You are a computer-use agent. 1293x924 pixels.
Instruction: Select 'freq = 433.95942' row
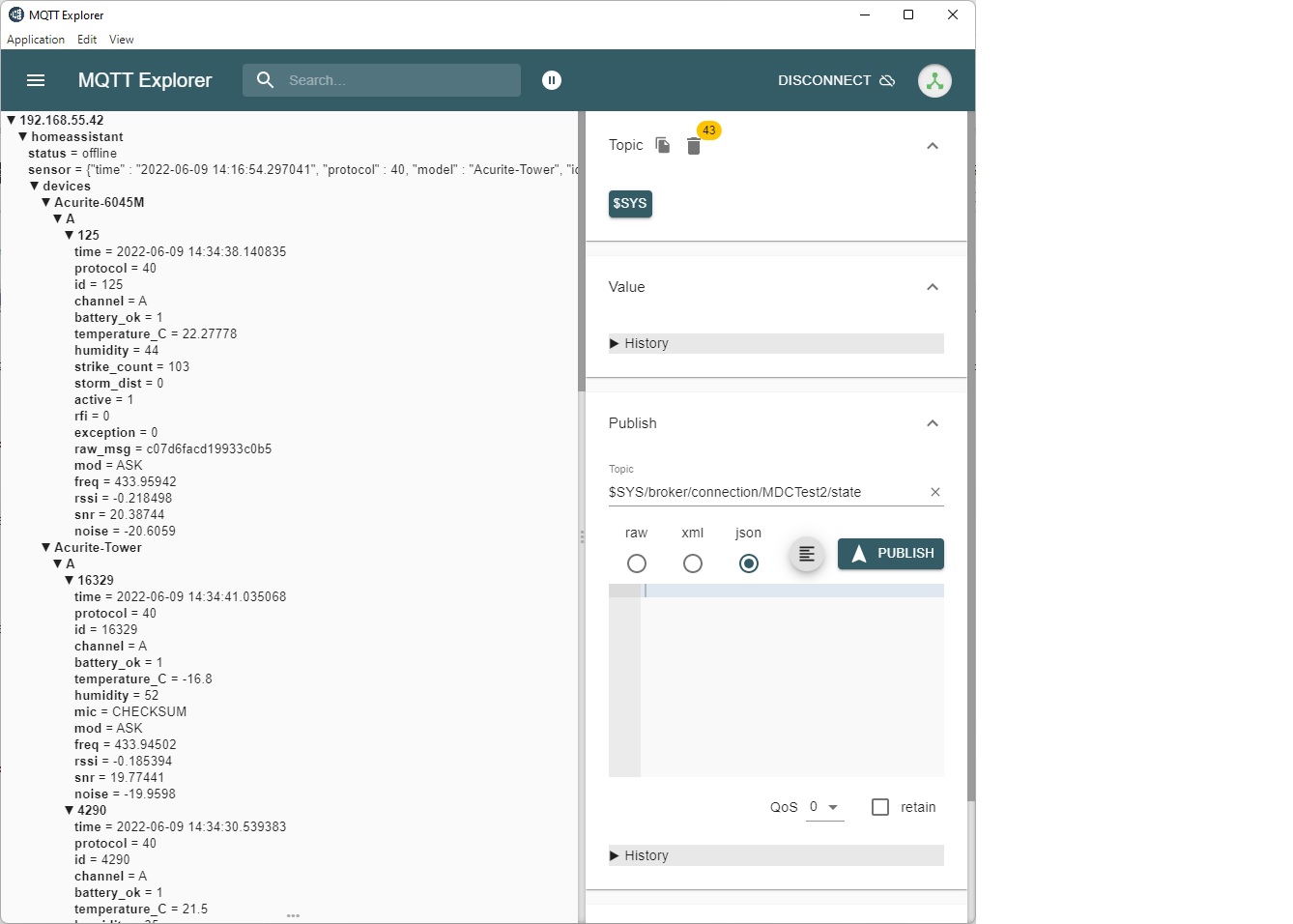coord(126,481)
